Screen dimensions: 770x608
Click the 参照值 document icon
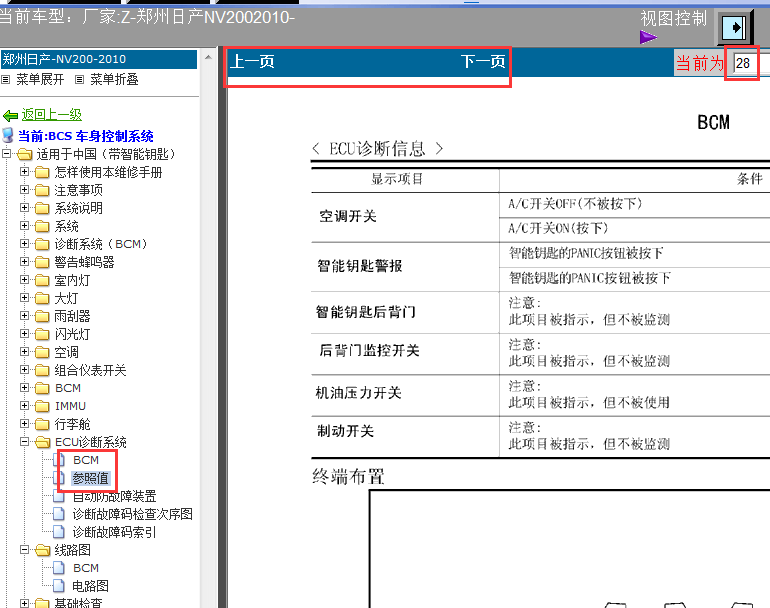pos(59,478)
